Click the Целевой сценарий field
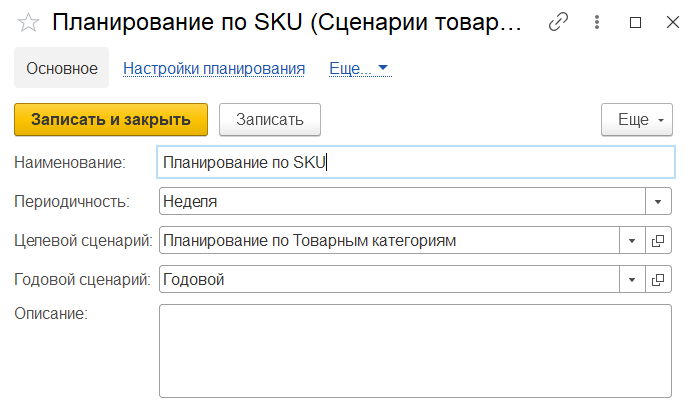The image size is (694, 409). [390, 241]
